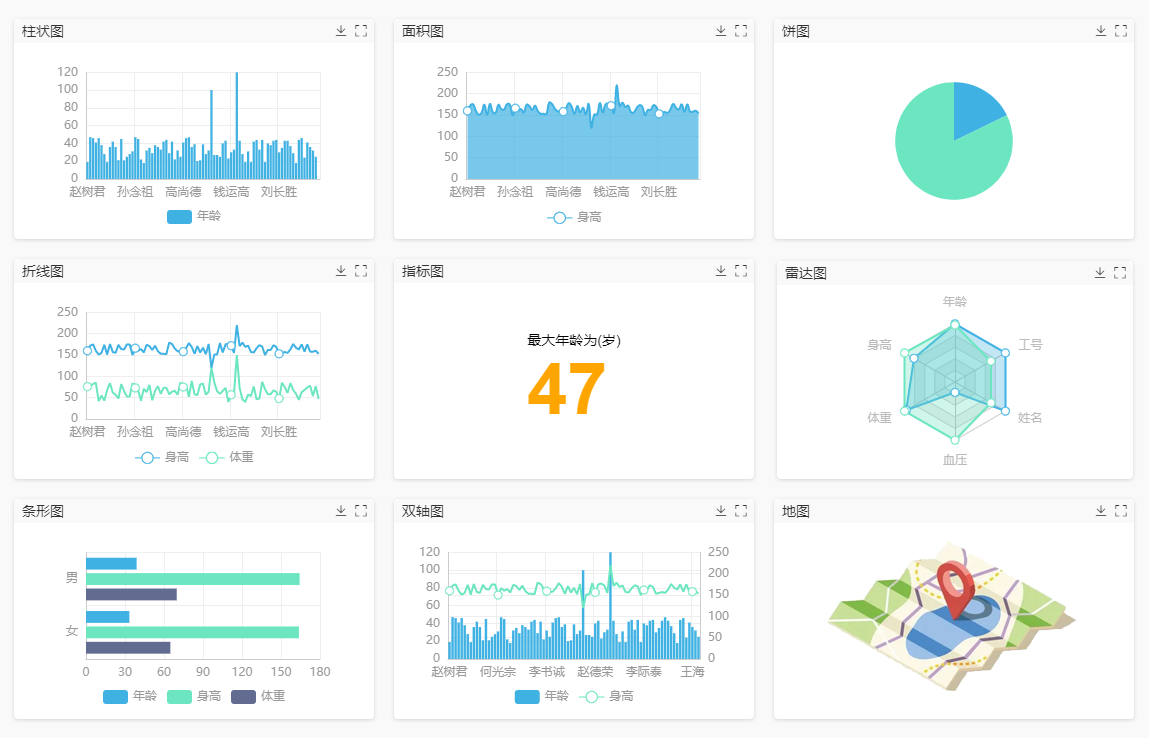The image size is (1149, 738).
Task: Download the 条形图 chart
Action: [341, 511]
